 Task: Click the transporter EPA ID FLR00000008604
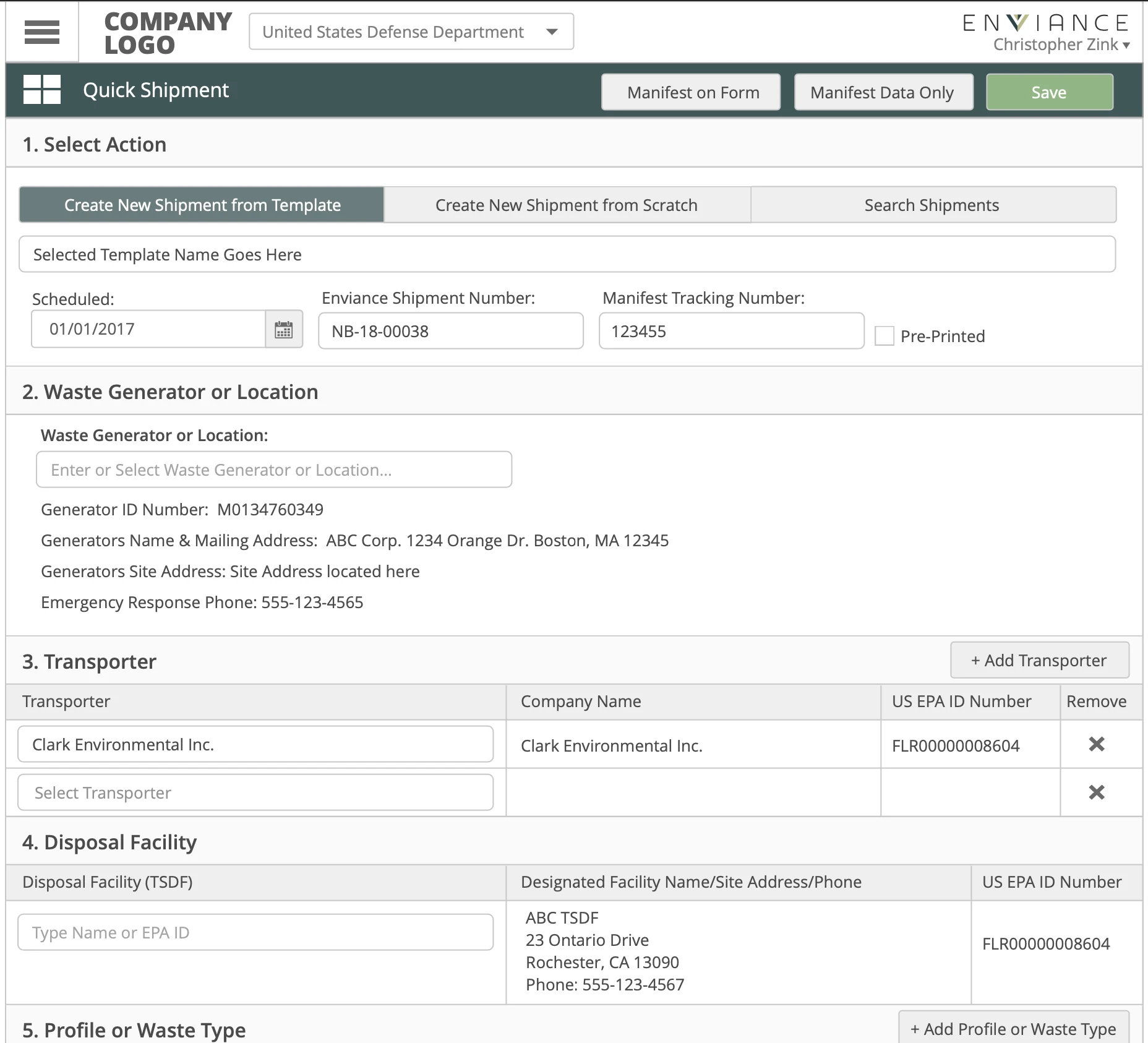click(956, 745)
